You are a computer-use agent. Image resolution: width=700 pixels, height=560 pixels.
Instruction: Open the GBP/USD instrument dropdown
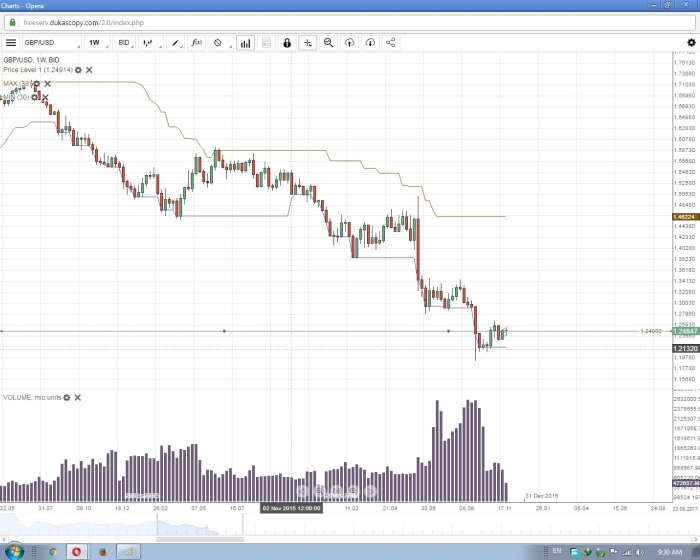pyautogui.click(x=52, y=43)
